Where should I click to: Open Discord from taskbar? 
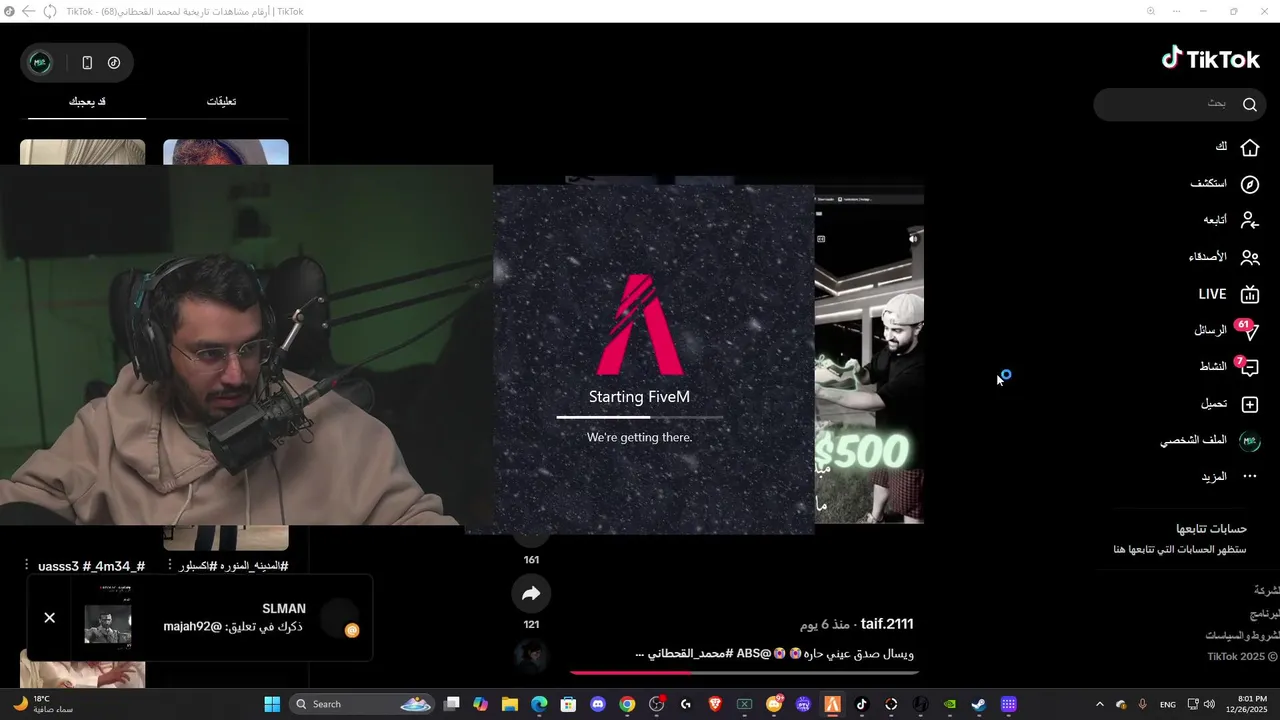point(598,704)
